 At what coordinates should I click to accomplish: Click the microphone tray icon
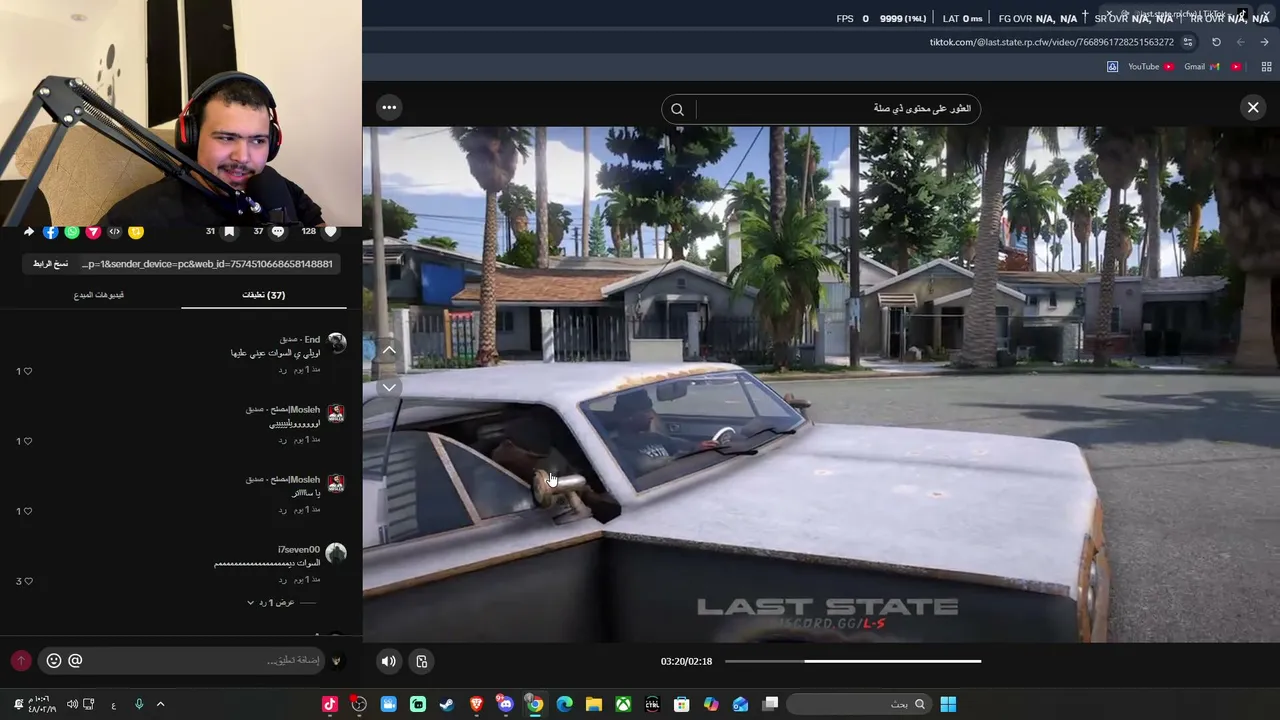(x=139, y=704)
